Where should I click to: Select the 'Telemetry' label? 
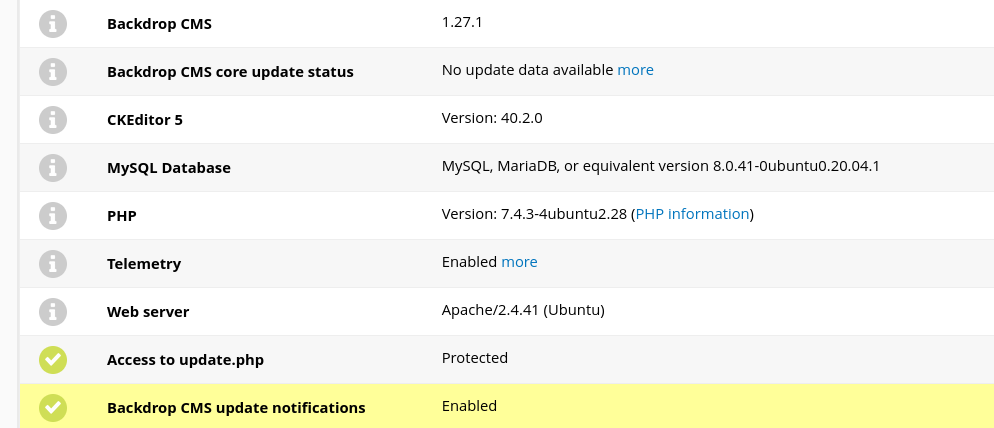[144, 264]
